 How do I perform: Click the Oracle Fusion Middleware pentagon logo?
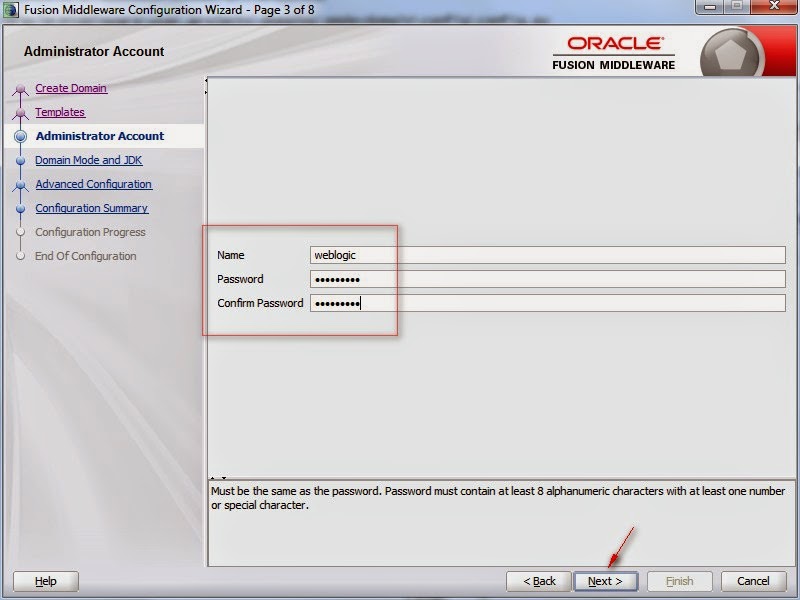point(731,55)
